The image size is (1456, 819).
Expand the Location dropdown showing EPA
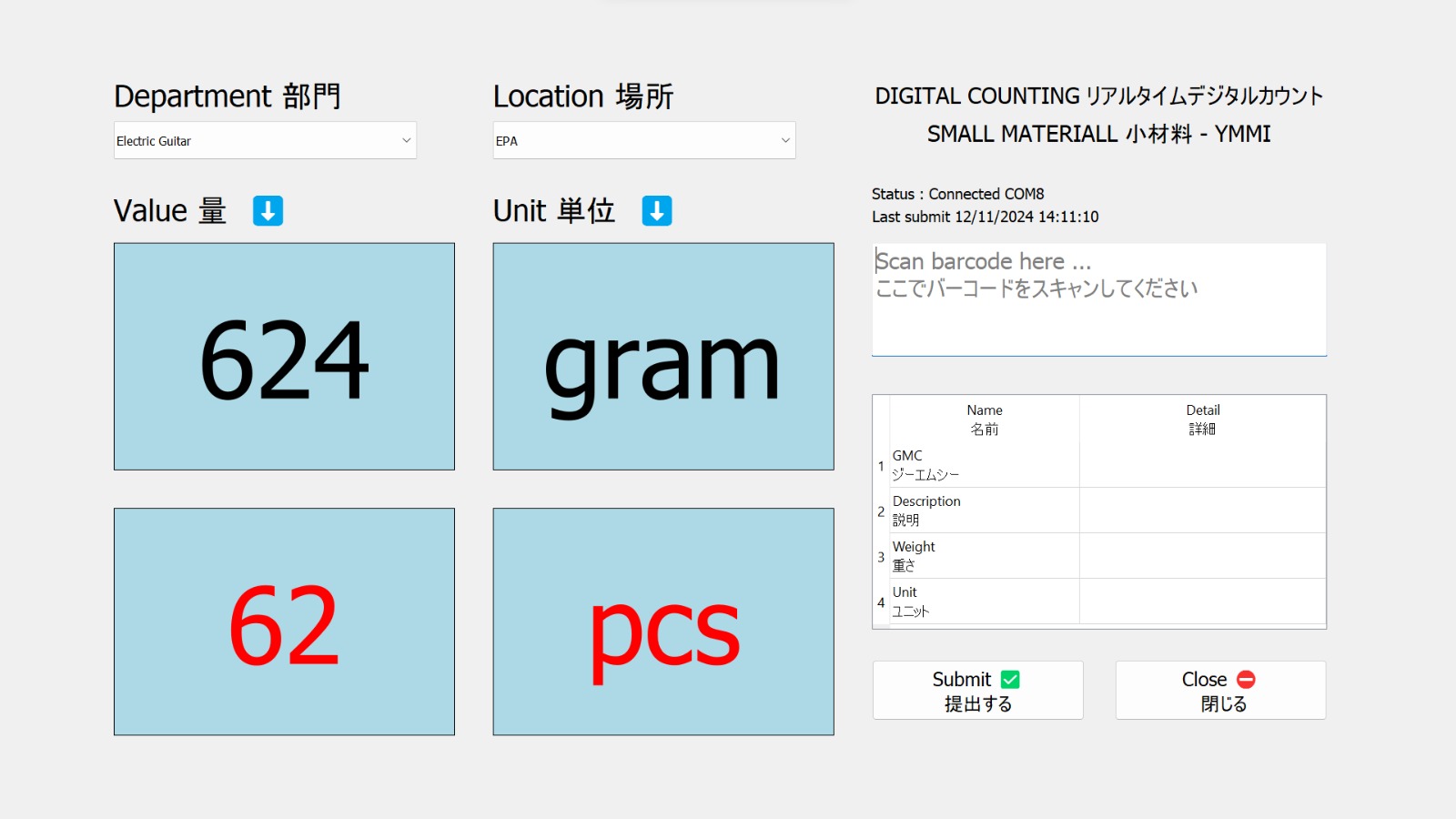[x=643, y=141]
